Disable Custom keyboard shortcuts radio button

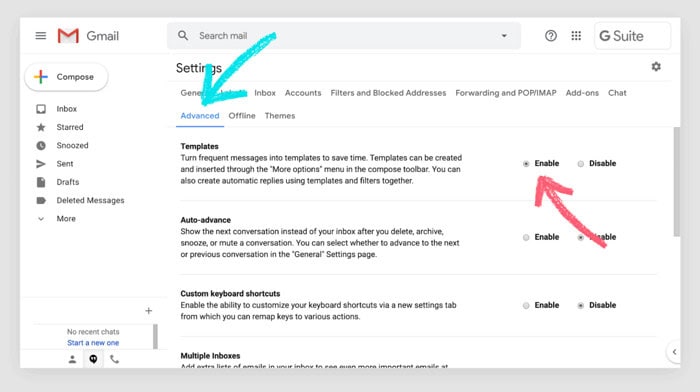580,306
